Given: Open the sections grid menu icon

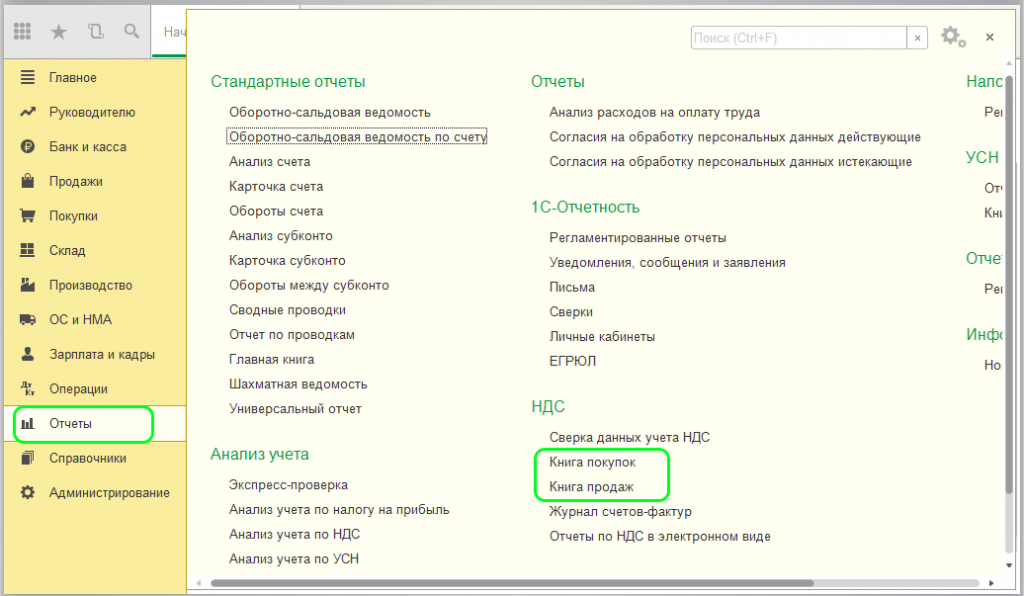Looking at the screenshot, I should pos(22,32).
